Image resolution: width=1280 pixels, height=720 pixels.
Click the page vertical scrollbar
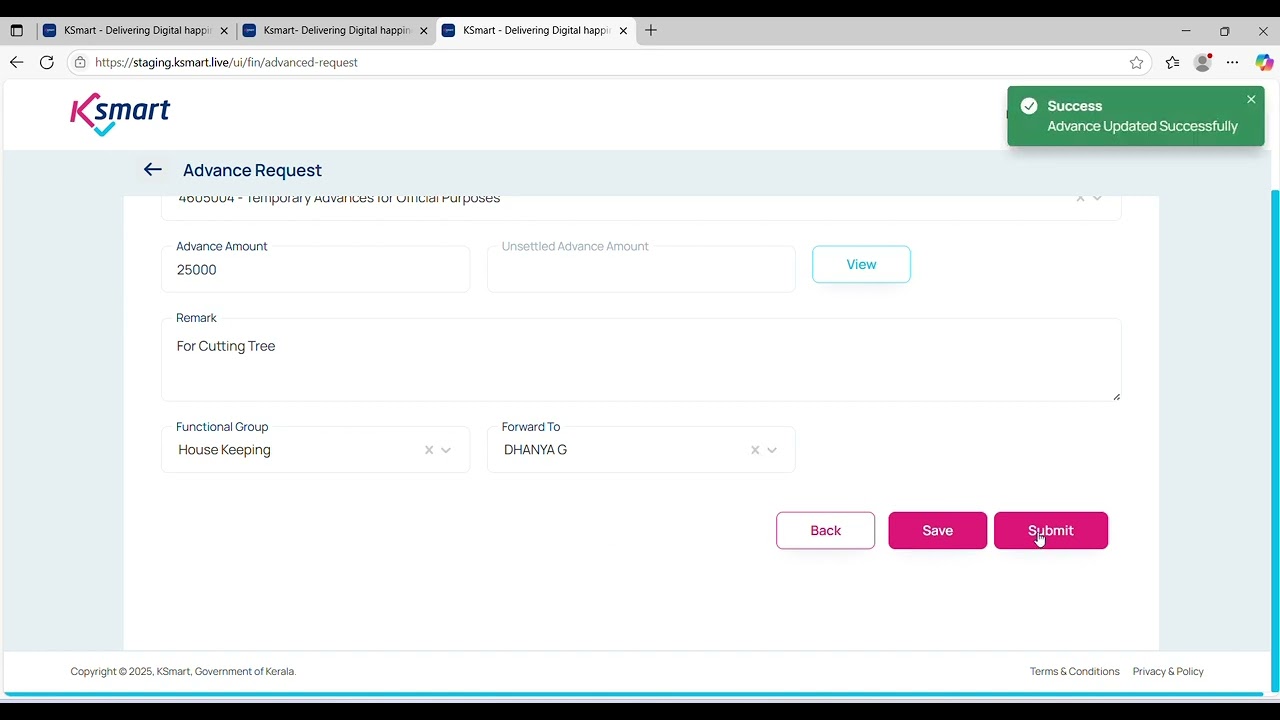[1274, 440]
